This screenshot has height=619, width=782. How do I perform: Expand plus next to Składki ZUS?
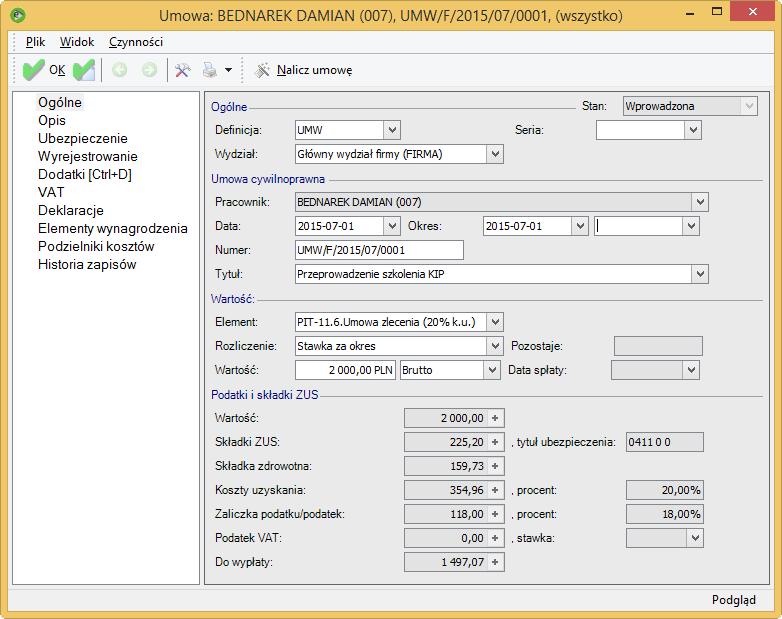click(x=495, y=442)
